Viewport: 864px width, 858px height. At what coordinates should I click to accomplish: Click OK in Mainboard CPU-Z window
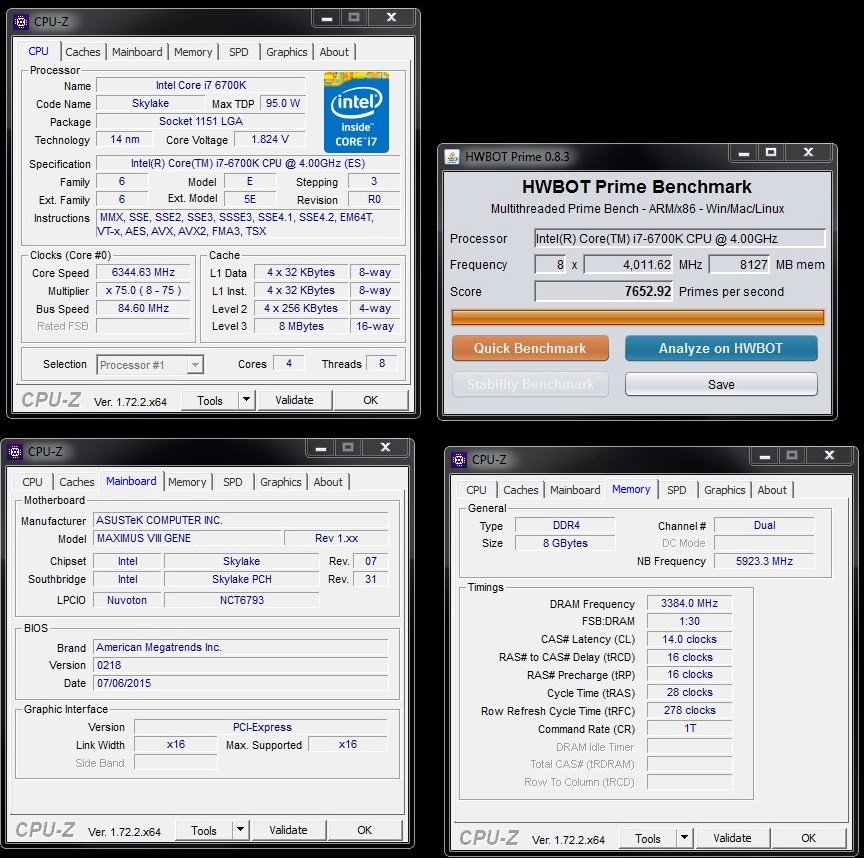[x=364, y=830]
